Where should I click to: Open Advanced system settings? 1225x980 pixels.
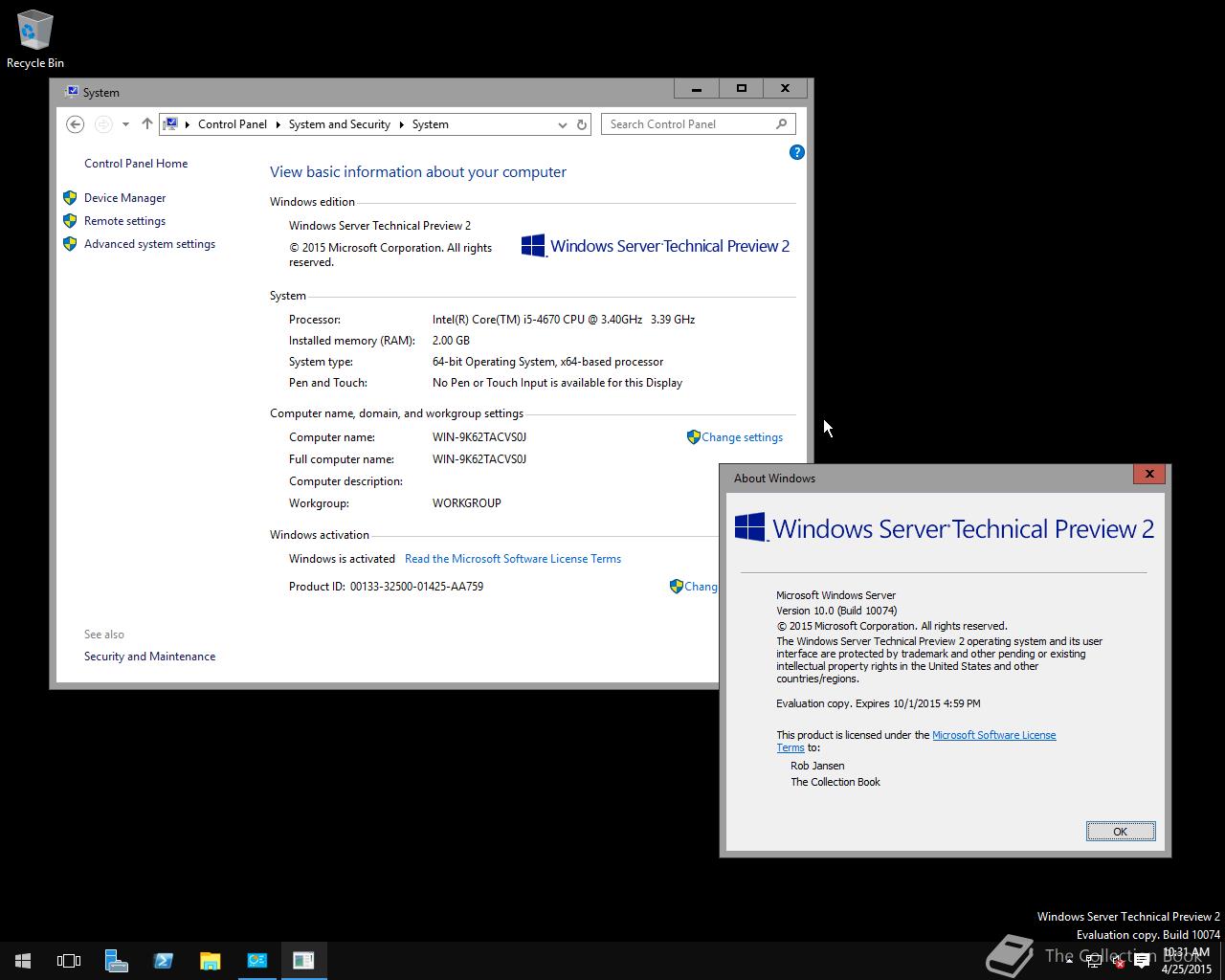coord(149,244)
